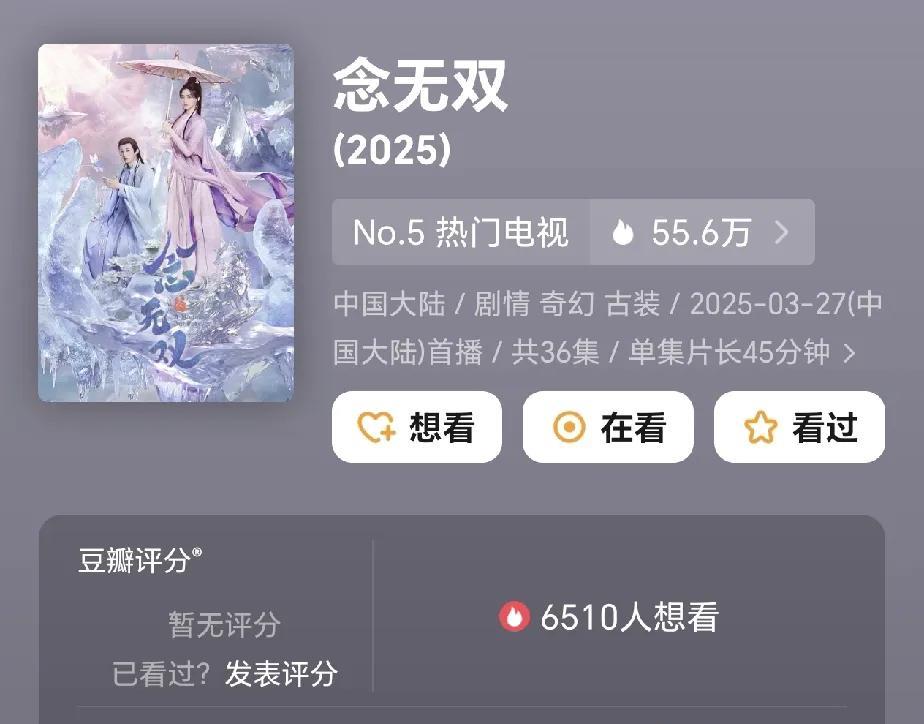The width and height of the screenshot is (924, 724).
Task: Click the red flame icon by 6510人想看
Action: (514, 617)
